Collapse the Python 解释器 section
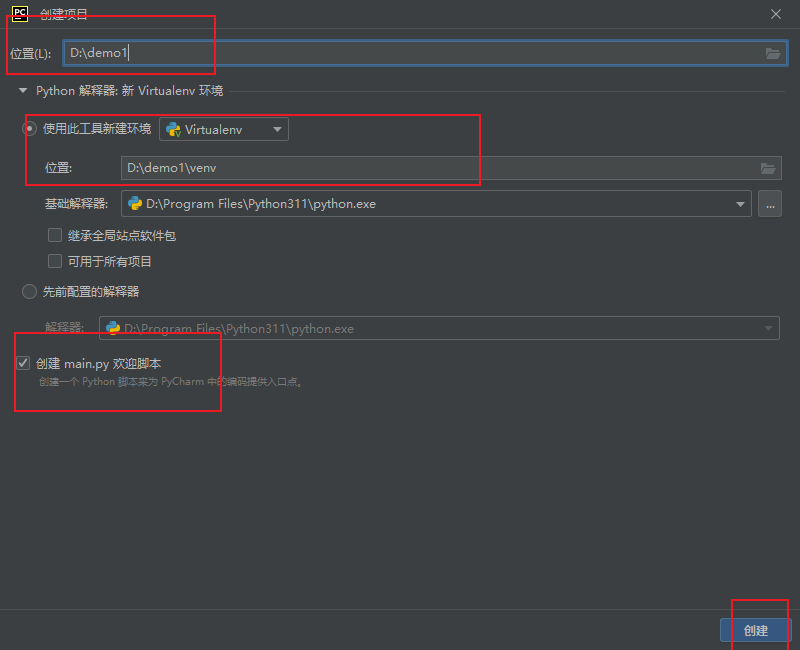 click(x=23, y=91)
